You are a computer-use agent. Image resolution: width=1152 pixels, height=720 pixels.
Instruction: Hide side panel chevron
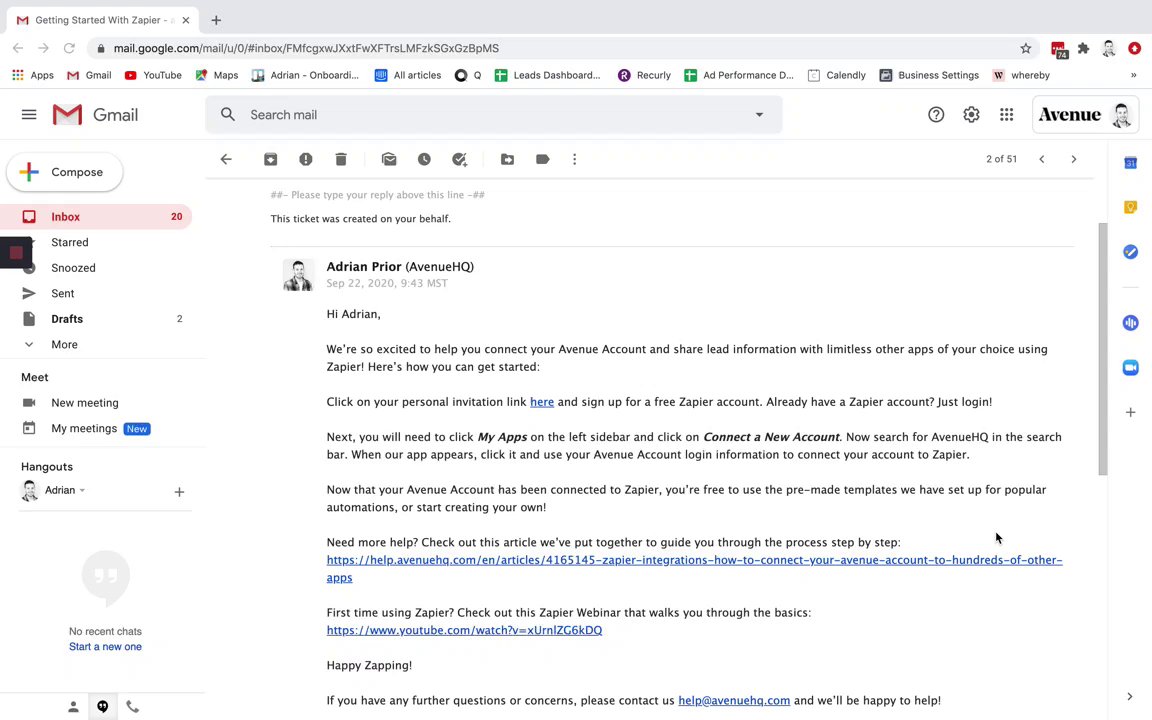(1130, 696)
